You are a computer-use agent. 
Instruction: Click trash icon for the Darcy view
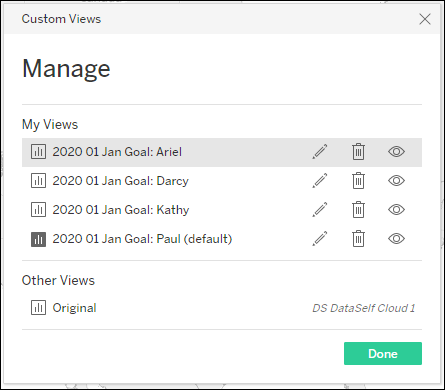click(358, 181)
